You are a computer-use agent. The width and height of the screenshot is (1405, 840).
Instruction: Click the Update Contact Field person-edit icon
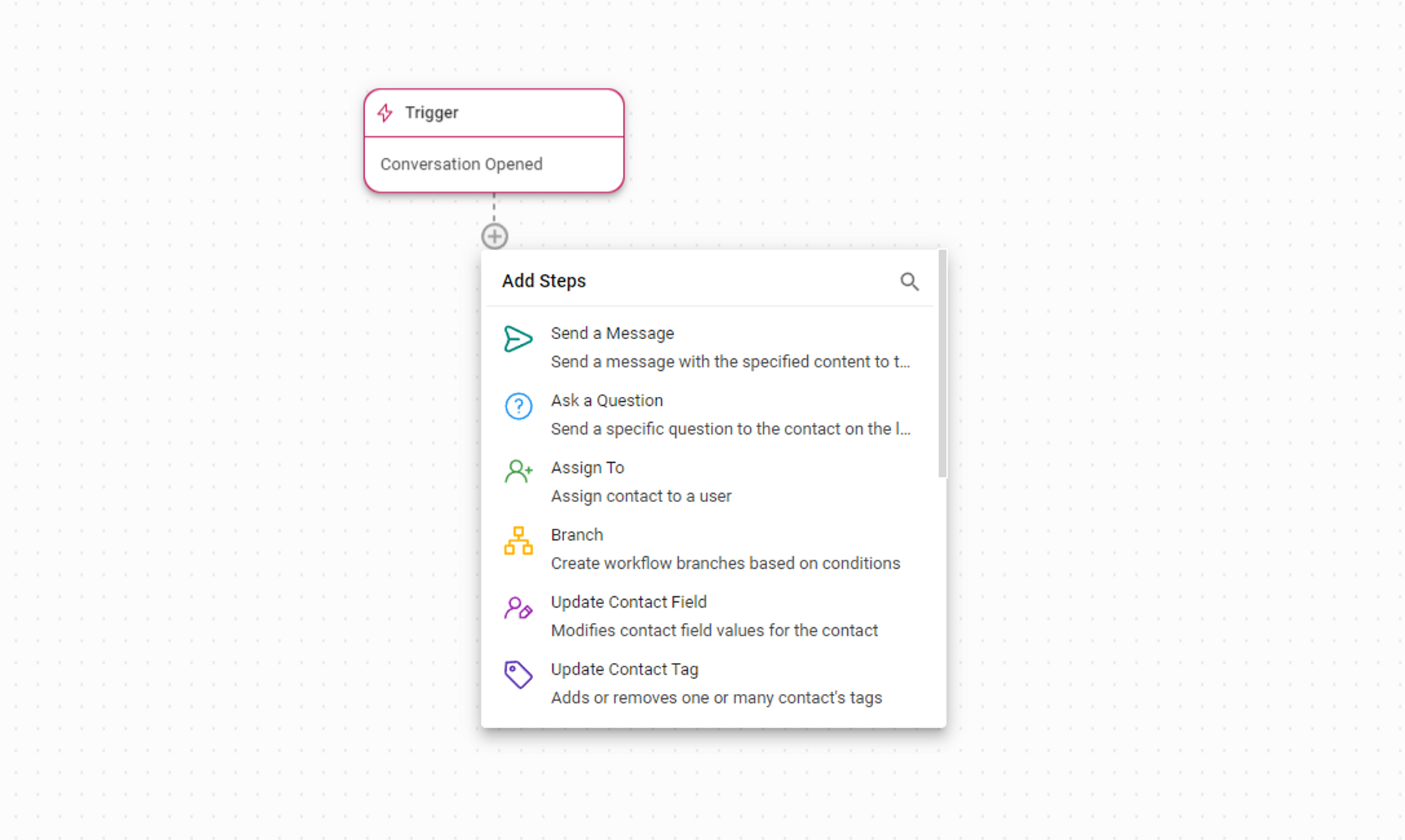coord(518,608)
